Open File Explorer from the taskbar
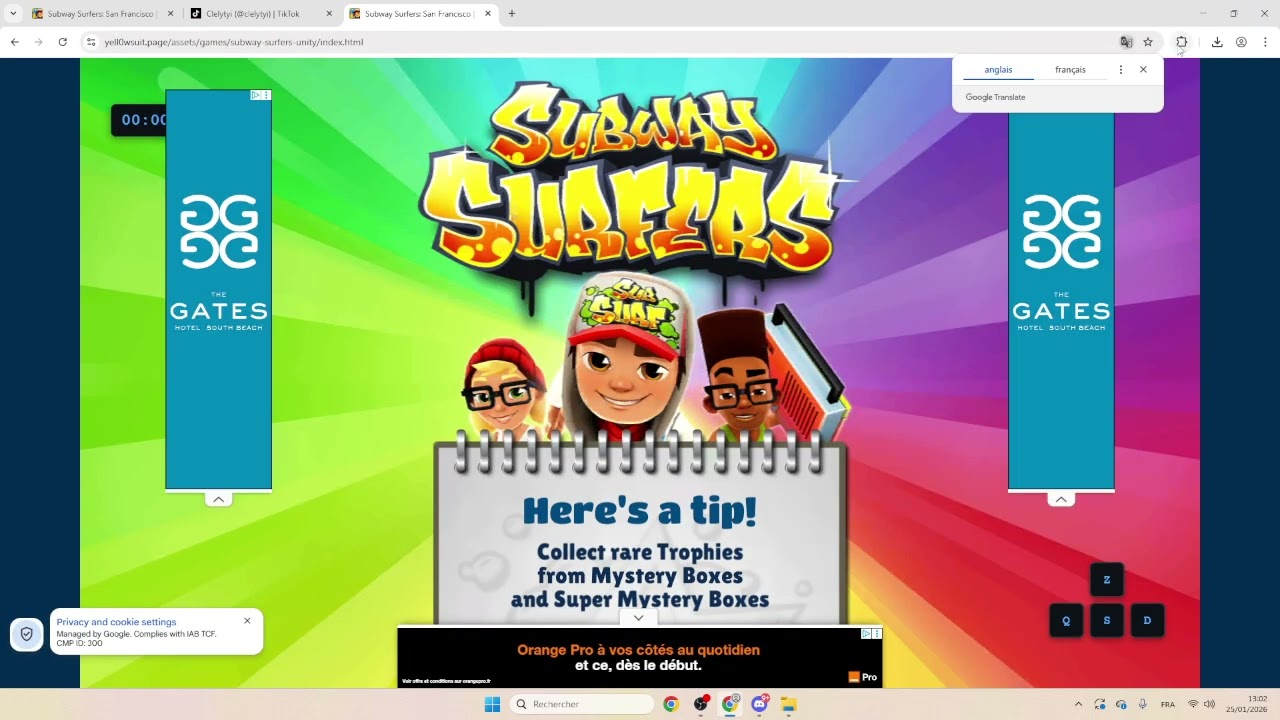This screenshot has height=720, width=1280. pyautogui.click(x=789, y=704)
